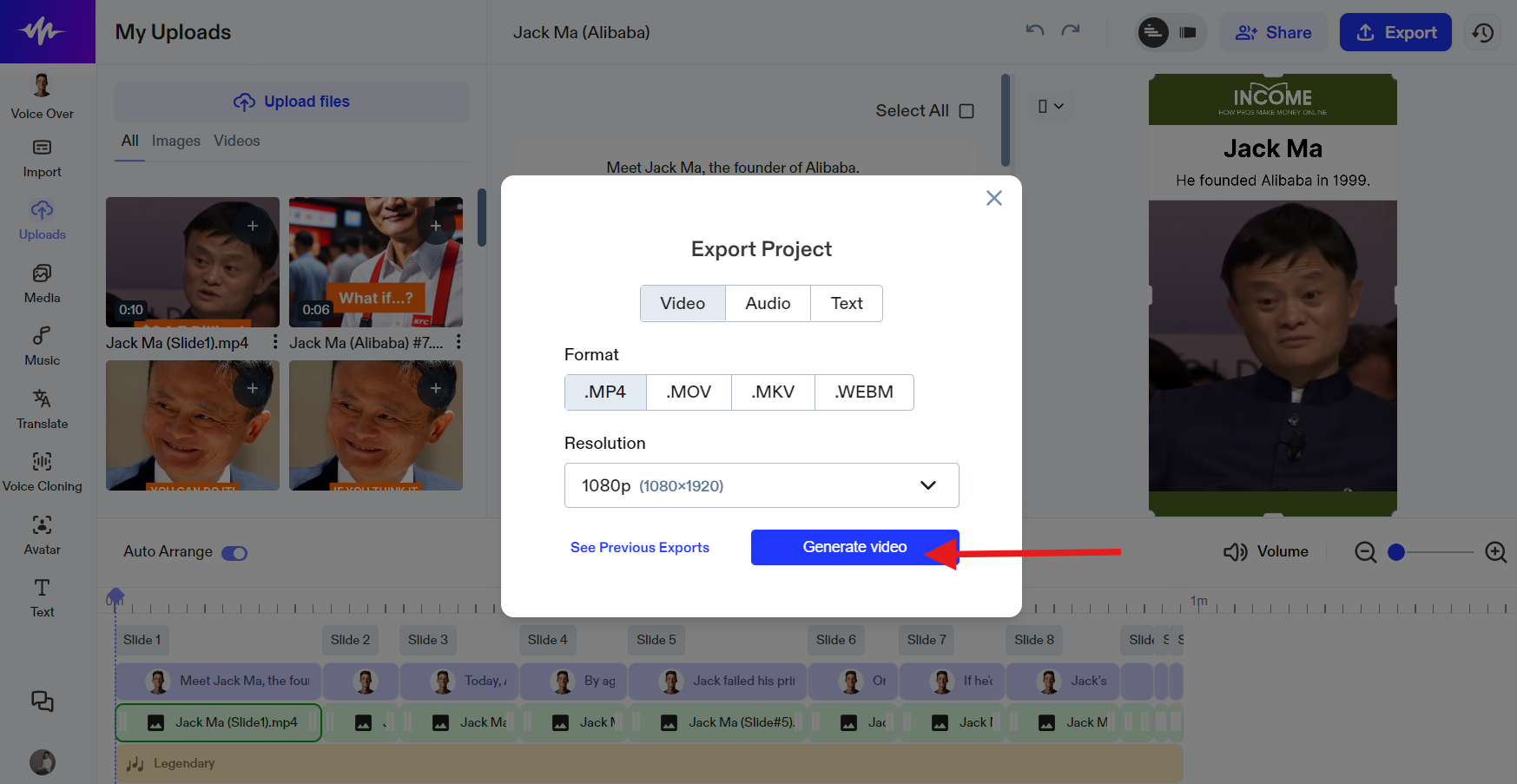
Task: Click the uploads panel scrollbar
Action: (481, 218)
